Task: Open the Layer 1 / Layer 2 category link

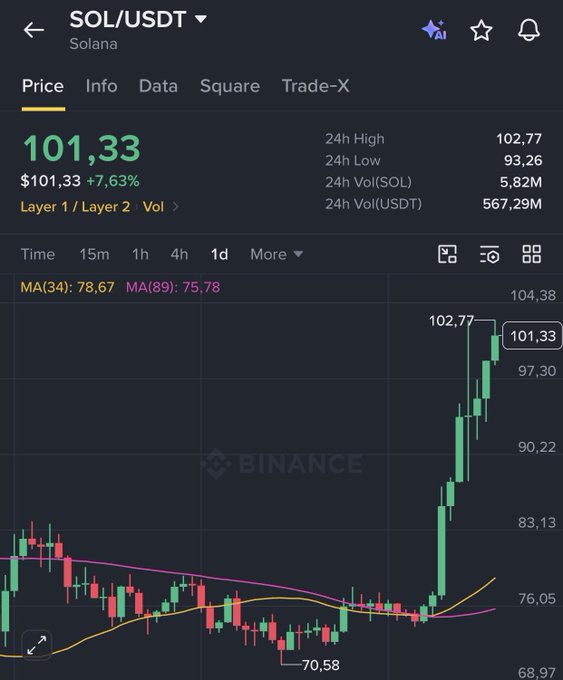Action: click(x=75, y=207)
